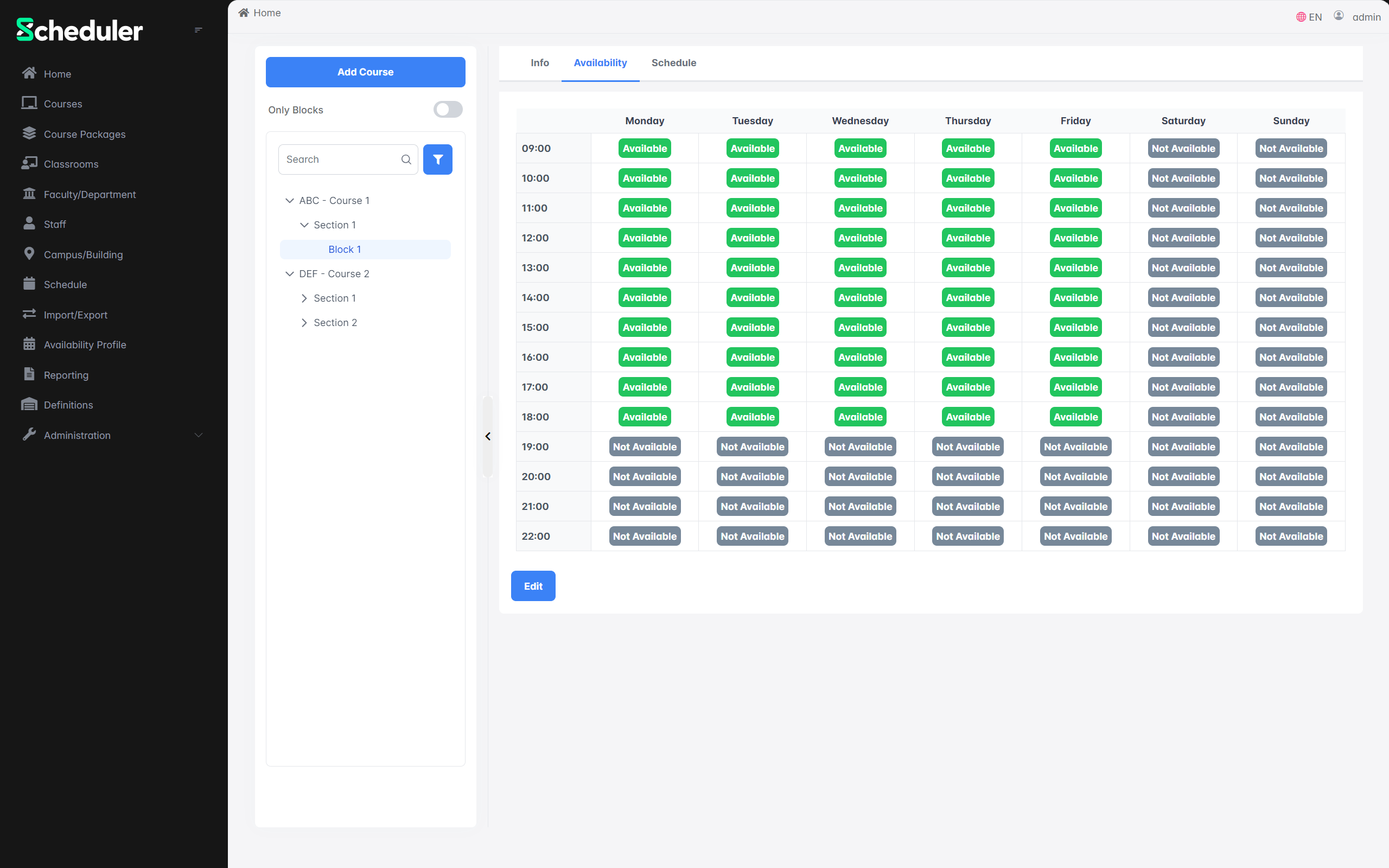Open Faculty/Department sidebar item

tap(90, 194)
